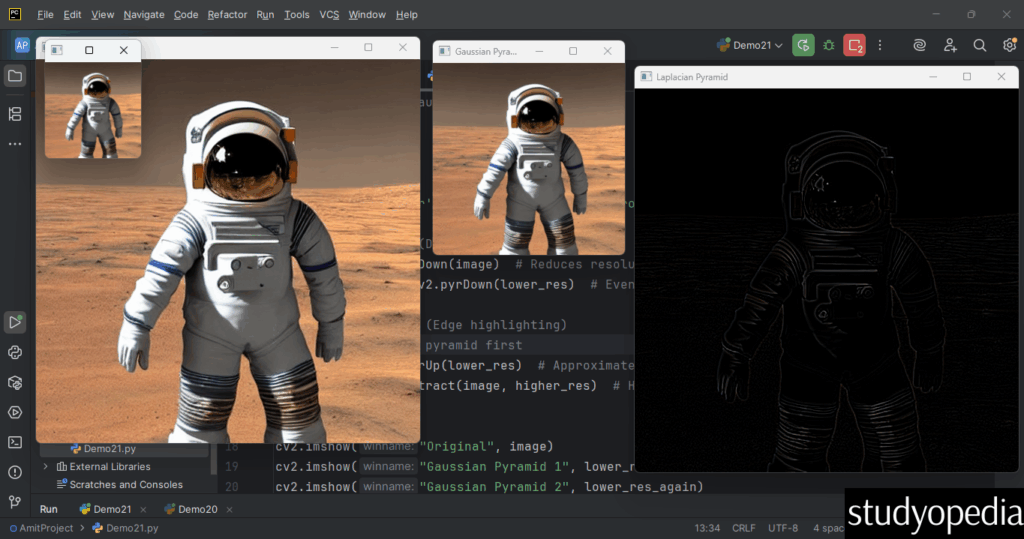
Task: Open the Edit menu
Action: pos(72,14)
